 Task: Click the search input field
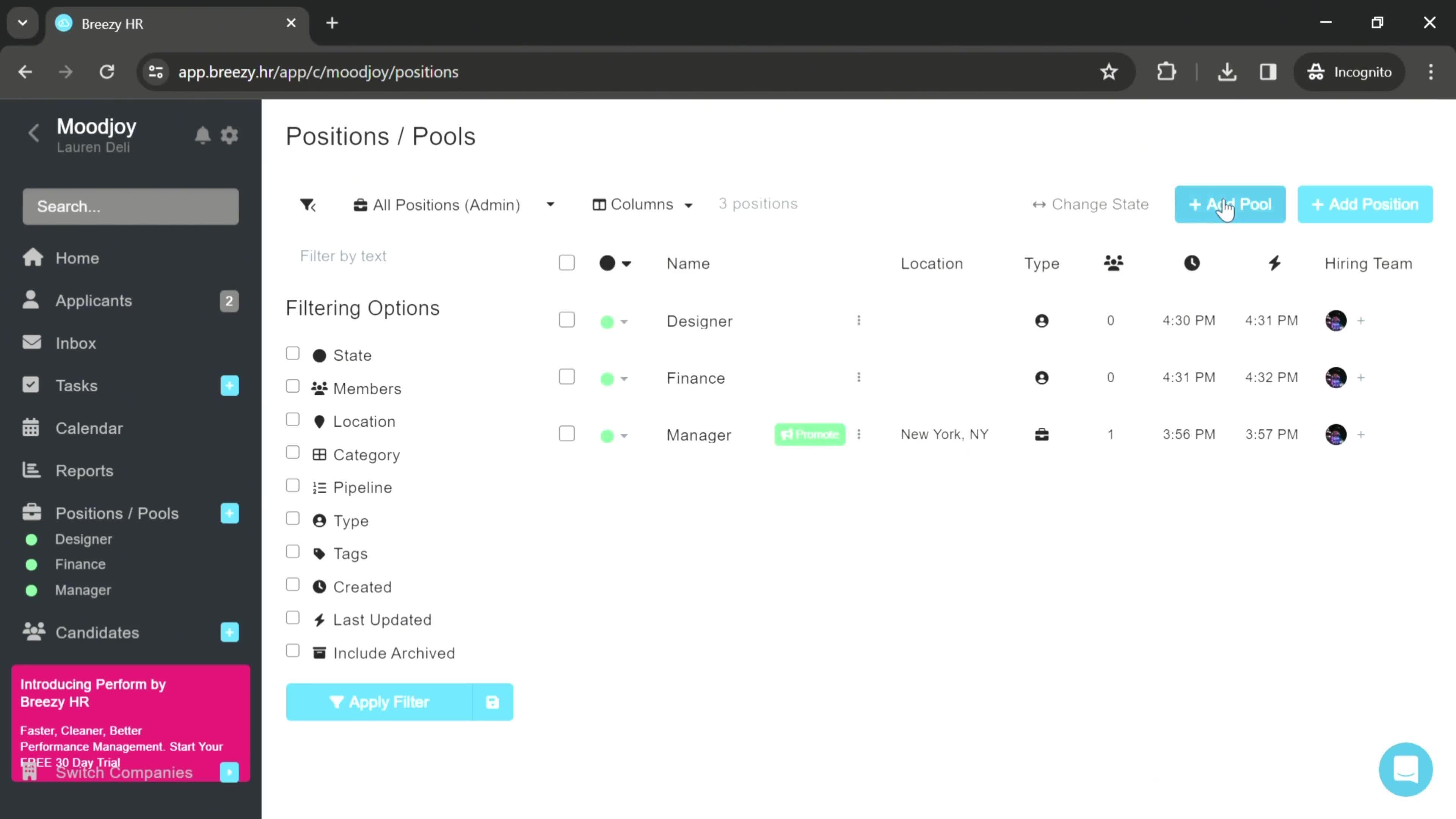pyautogui.click(x=130, y=206)
